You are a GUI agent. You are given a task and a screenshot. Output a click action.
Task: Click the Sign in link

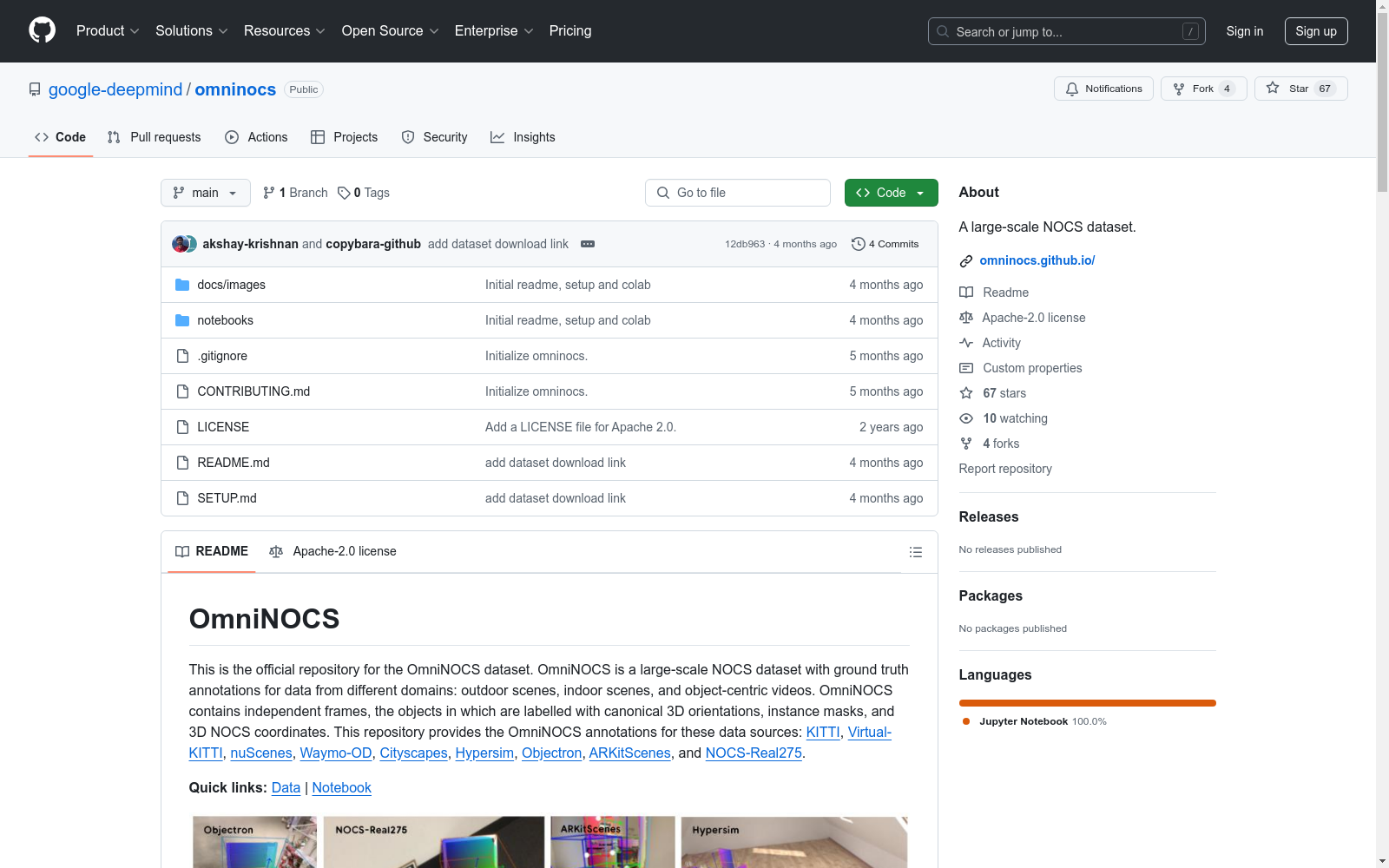[1245, 31]
